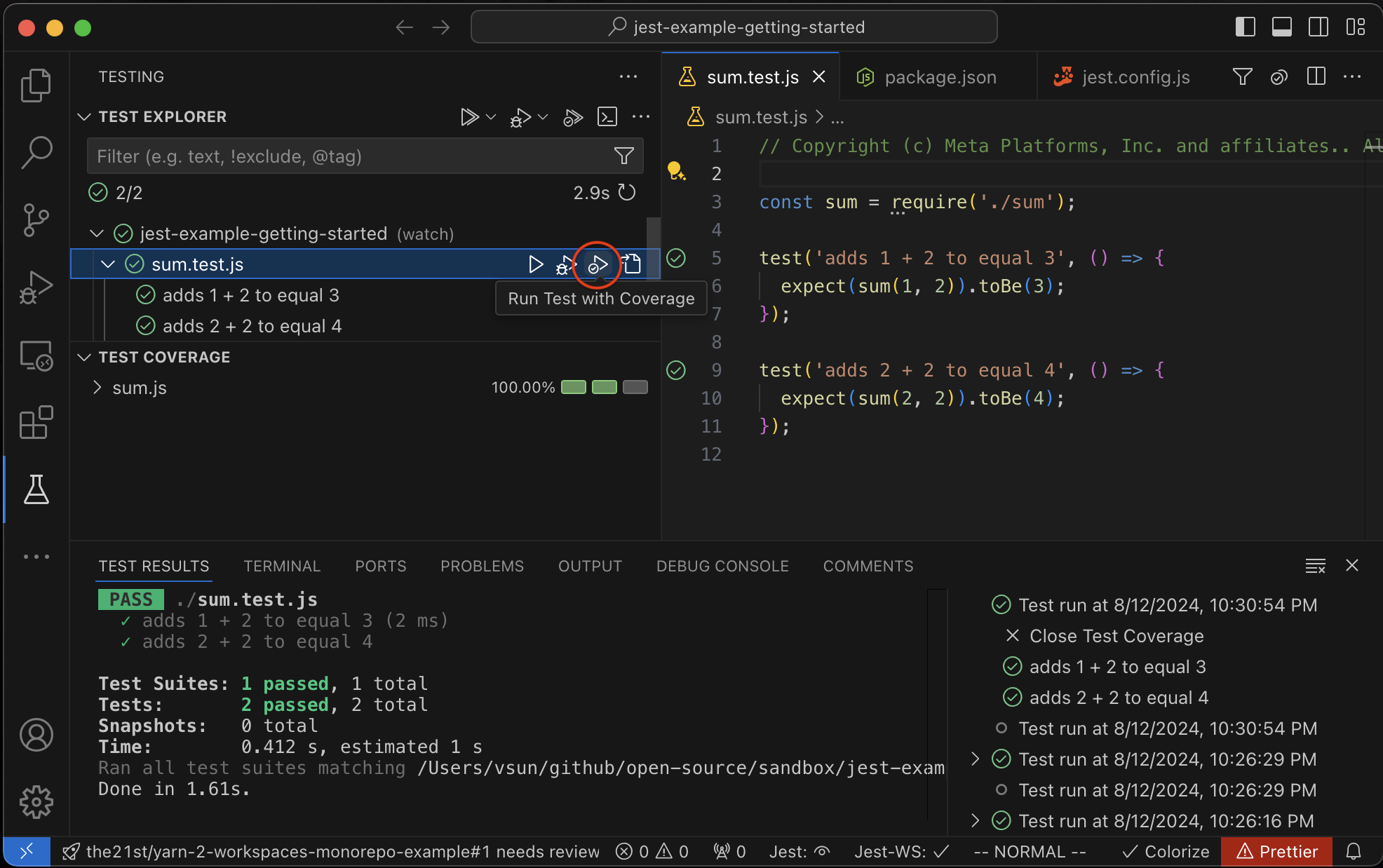Click the refresh tests icon next to 2.9s
Image resolution: width=1383 pixels, height=868 pixels.
click(627, 192)
